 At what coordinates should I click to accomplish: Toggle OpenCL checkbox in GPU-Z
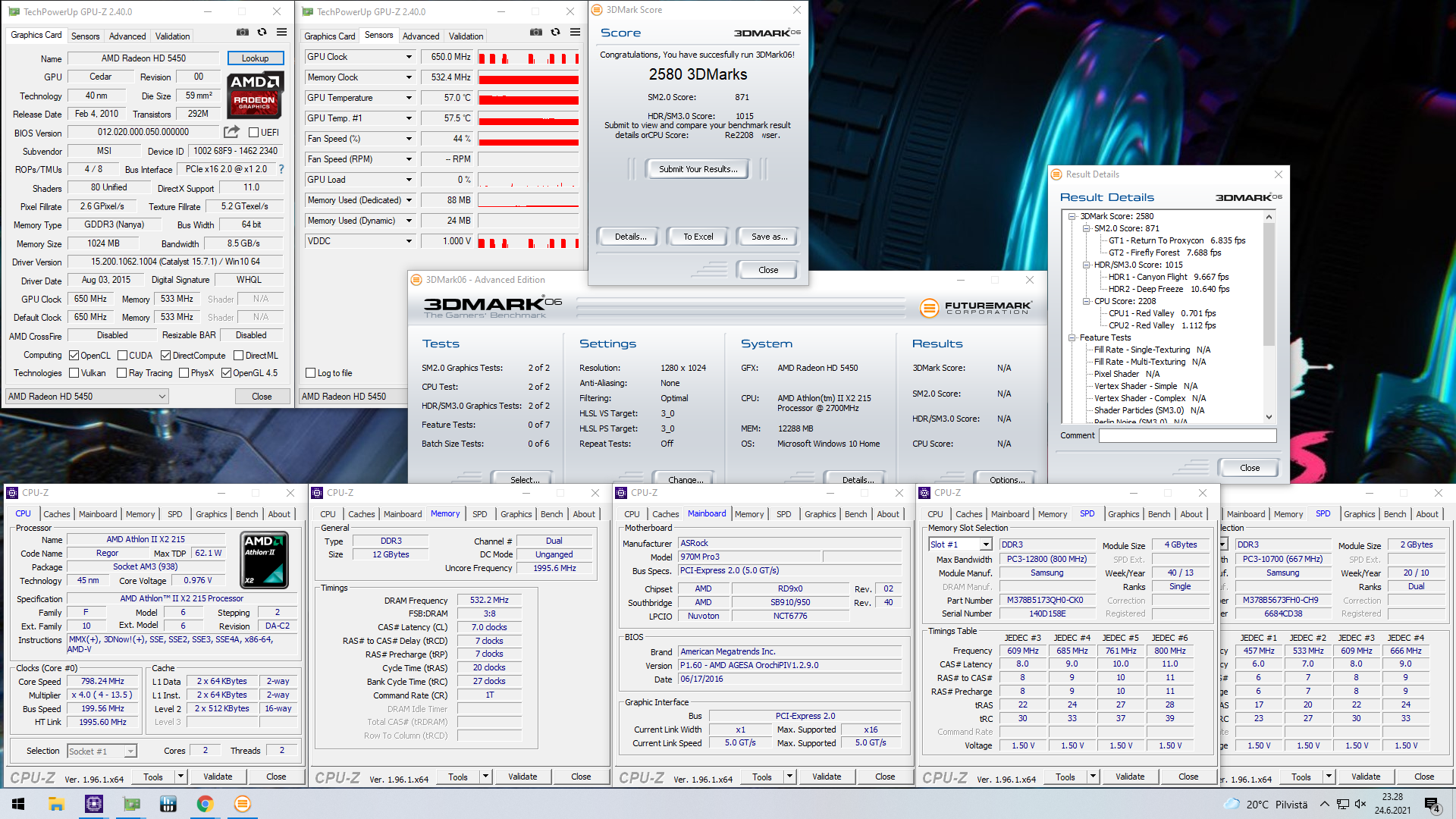74,356
